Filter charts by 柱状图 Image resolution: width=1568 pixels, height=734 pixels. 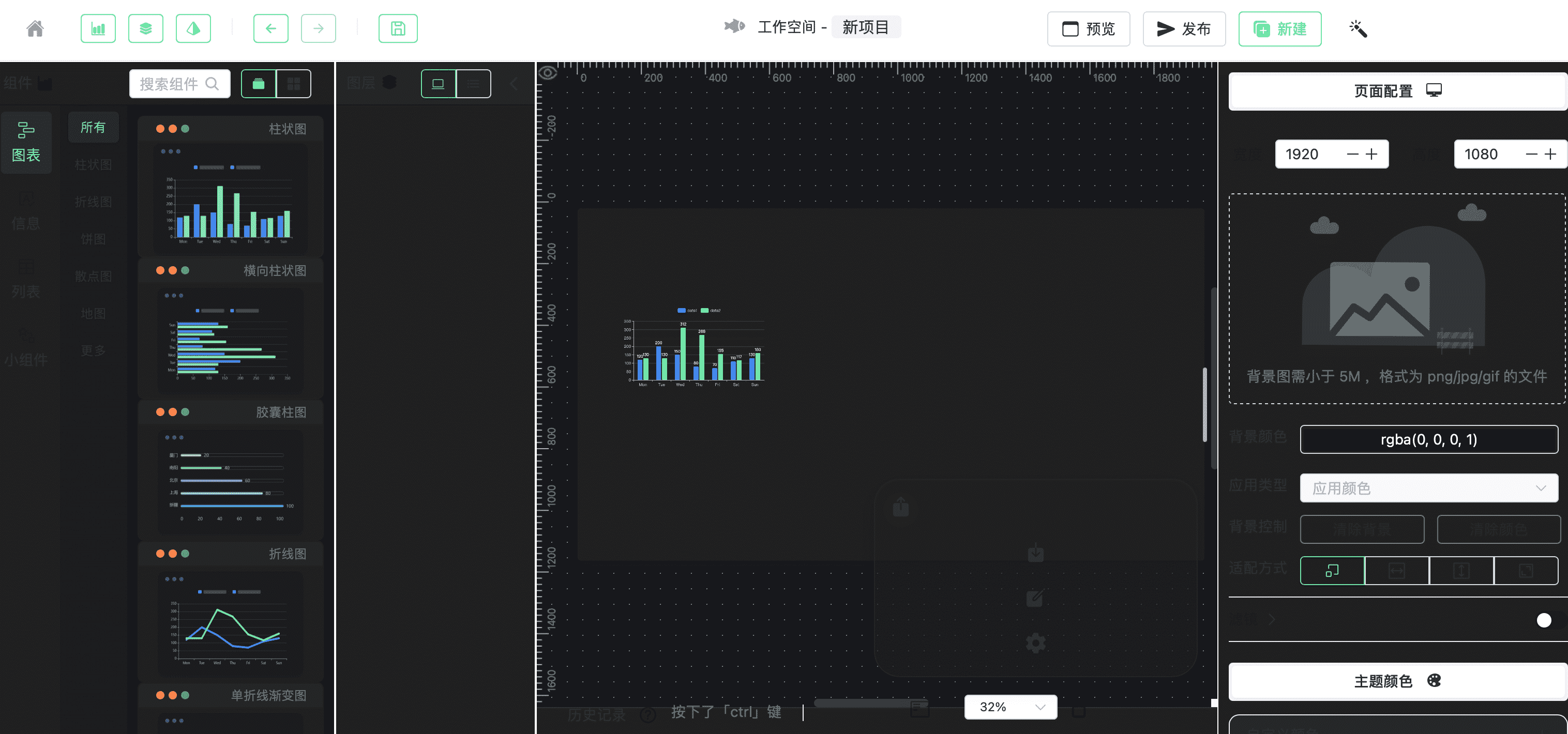[93, 164]
